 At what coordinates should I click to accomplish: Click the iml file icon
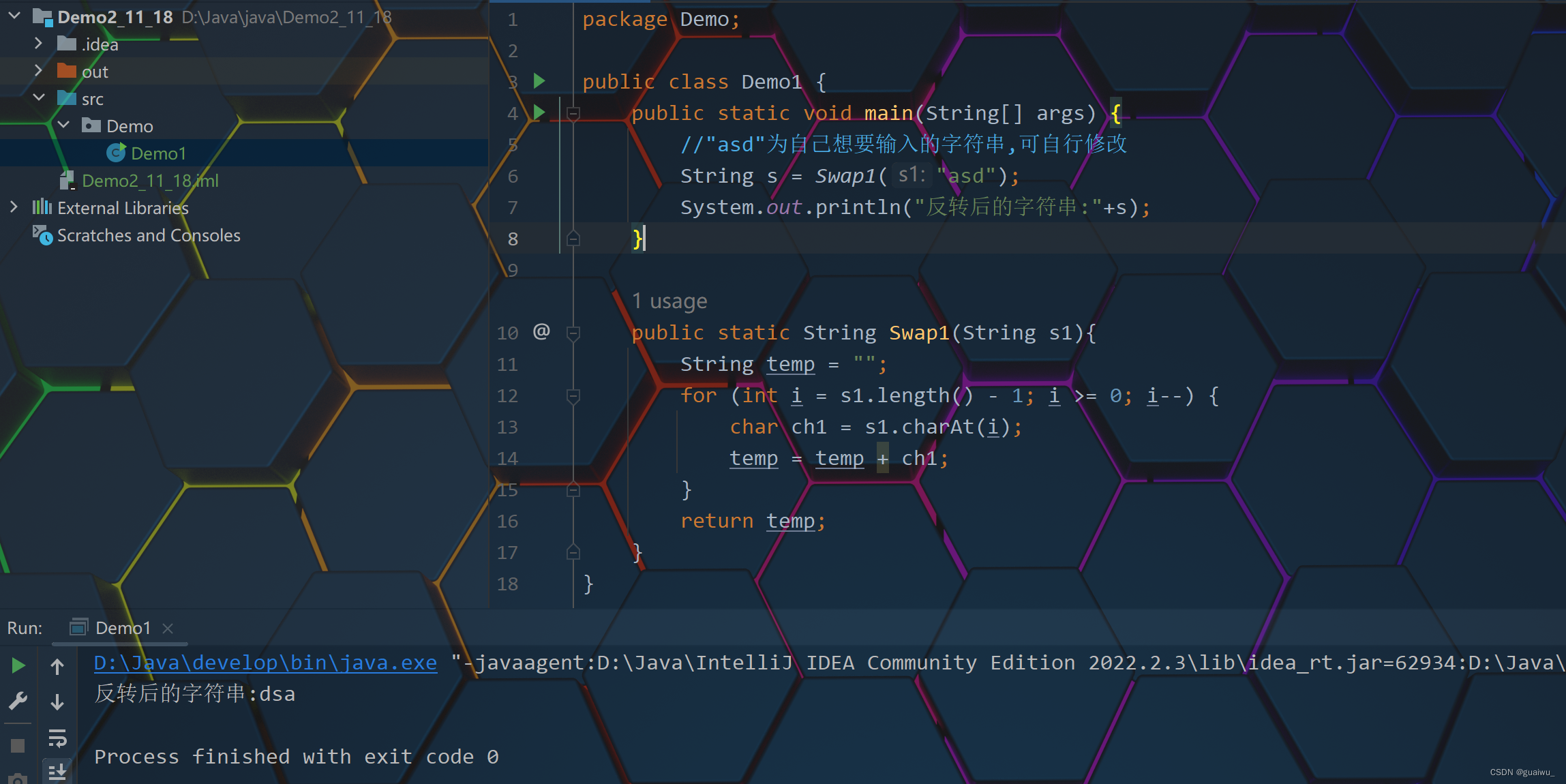(67, 180)
